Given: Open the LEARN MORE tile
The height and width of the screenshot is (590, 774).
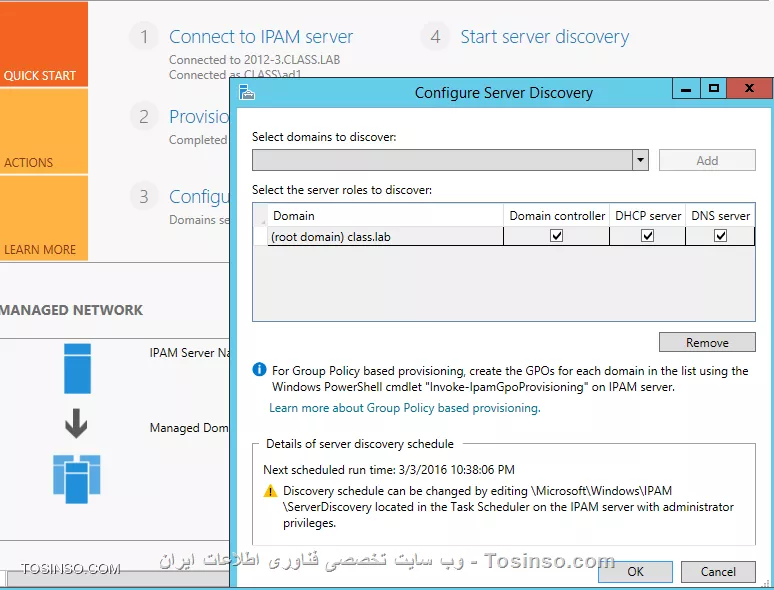Looking at the screenshot, I should pyautogui.click(x=44, y=218).
